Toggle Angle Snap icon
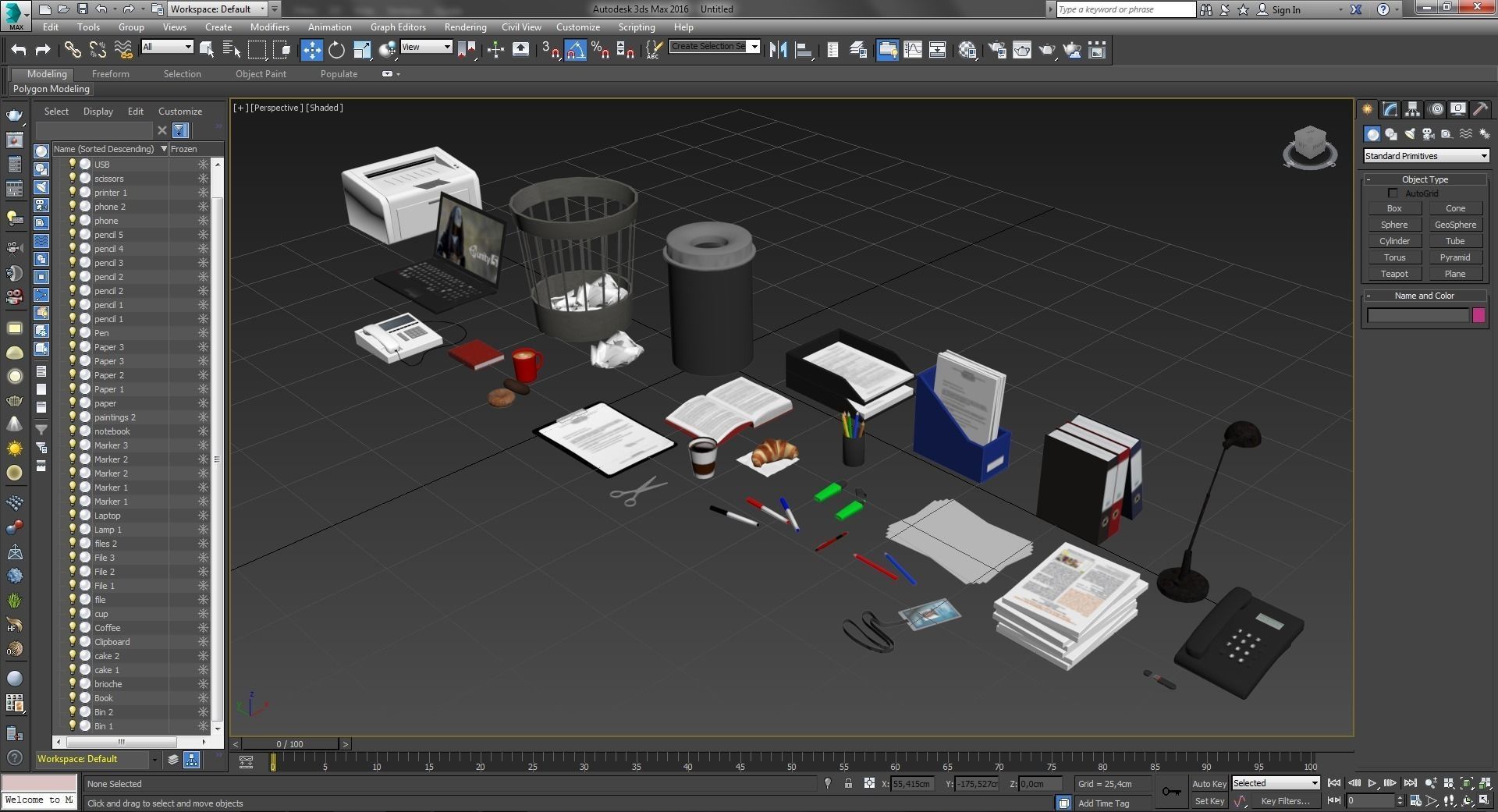Screen dimensions: 1498x812 pyautogui.click(x=575, y=50)
